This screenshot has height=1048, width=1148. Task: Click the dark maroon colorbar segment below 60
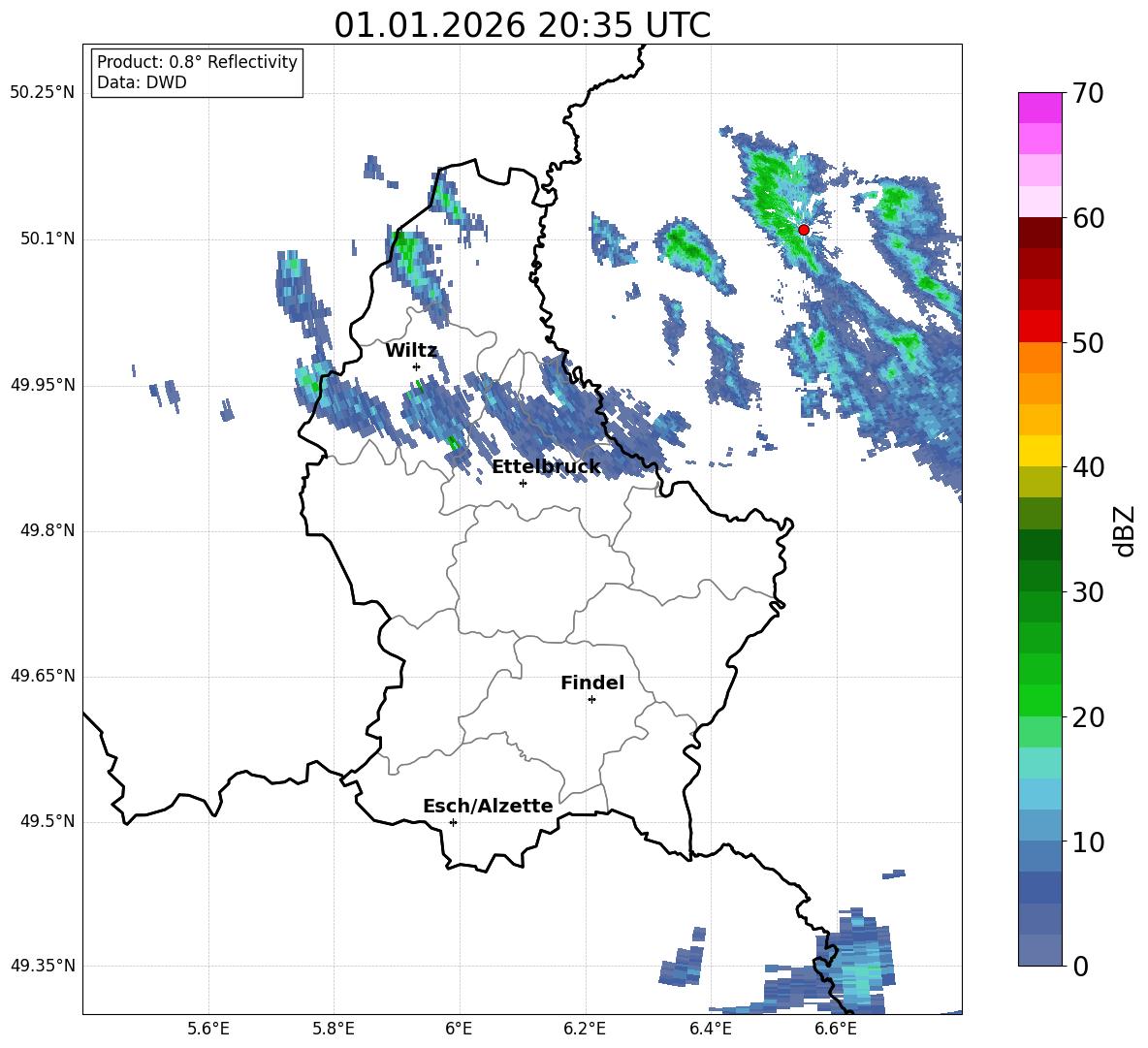1039,233
